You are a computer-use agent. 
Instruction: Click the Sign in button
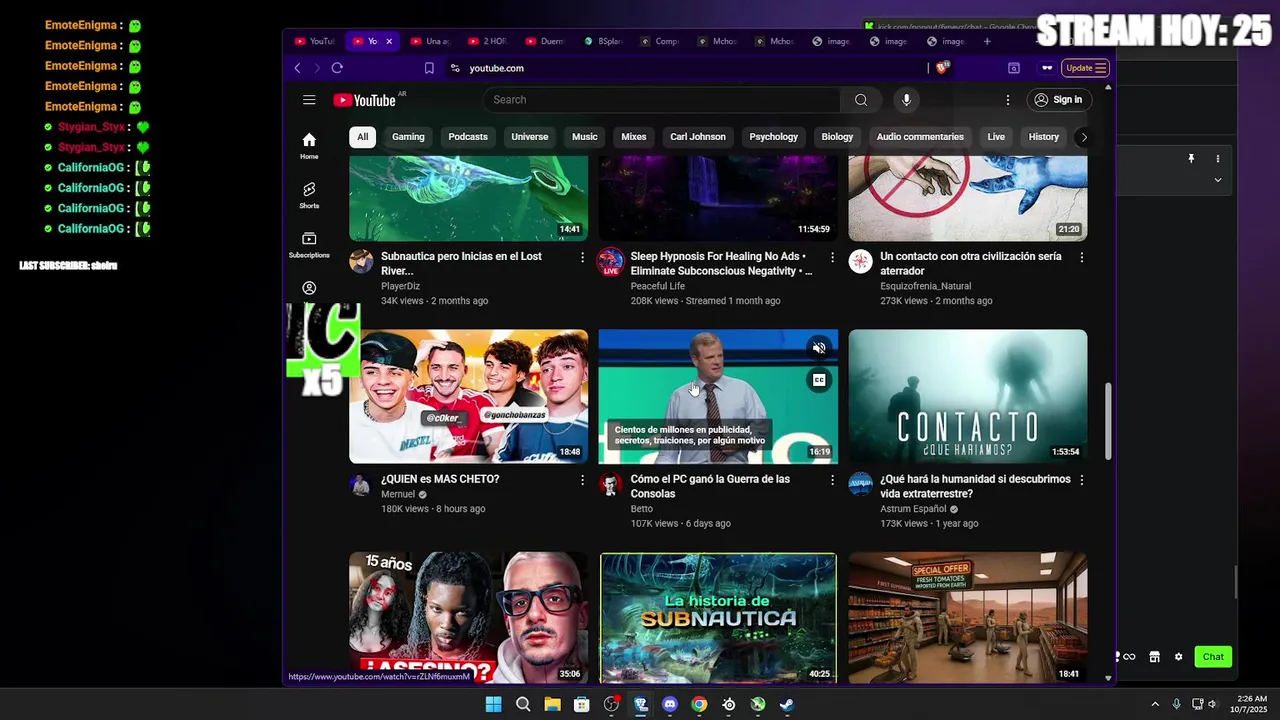1059,100
